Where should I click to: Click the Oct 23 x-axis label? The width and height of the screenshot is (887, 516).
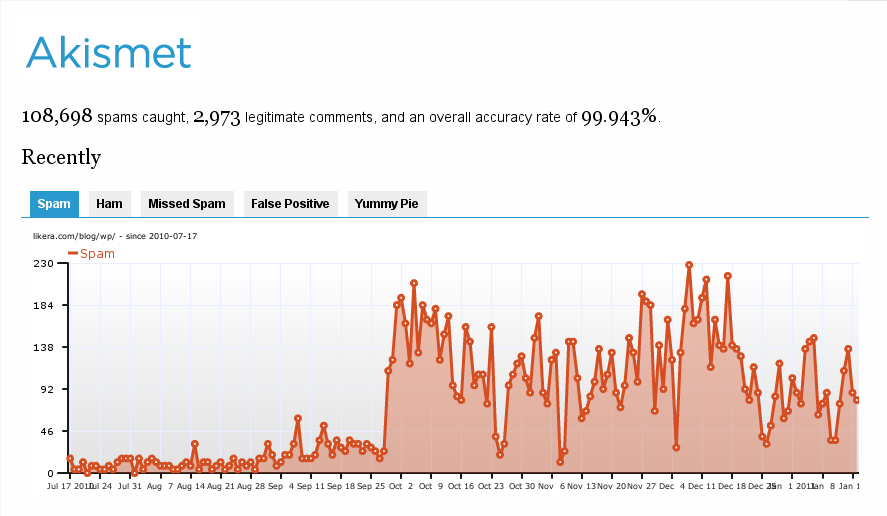coord(490,486)
